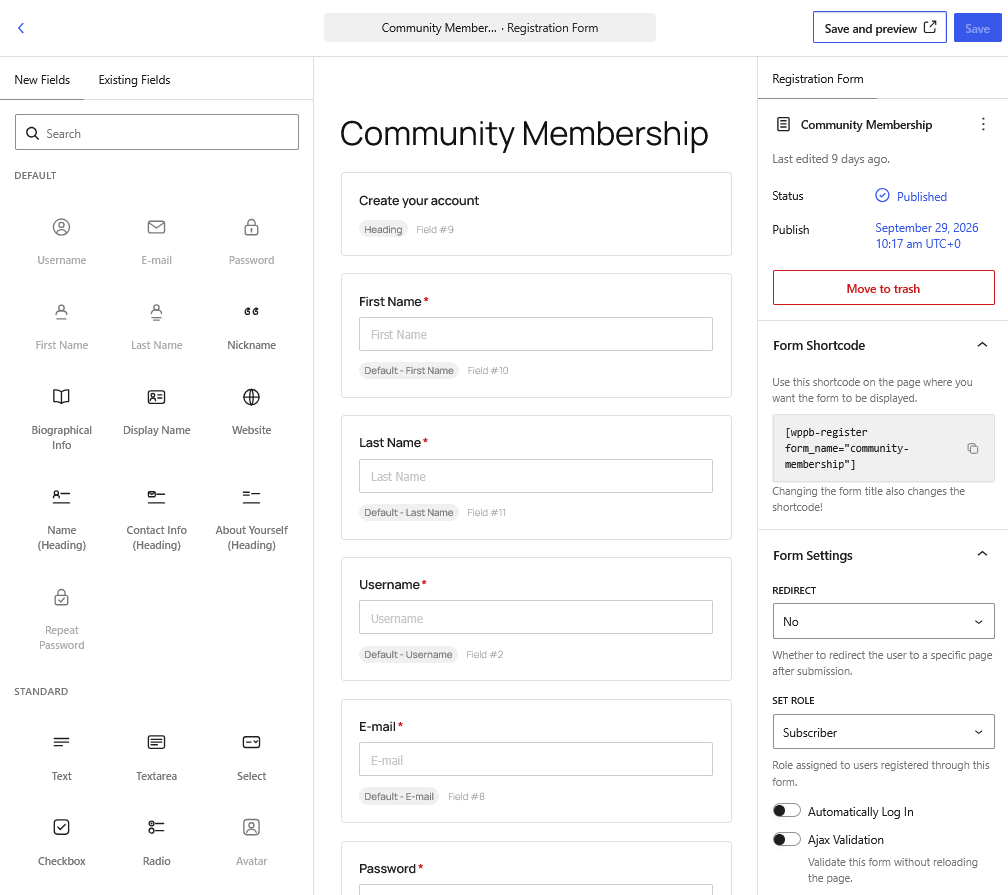Add the Display Name card icon
Screen dimensions: 1008x895
tap(156, 397)
